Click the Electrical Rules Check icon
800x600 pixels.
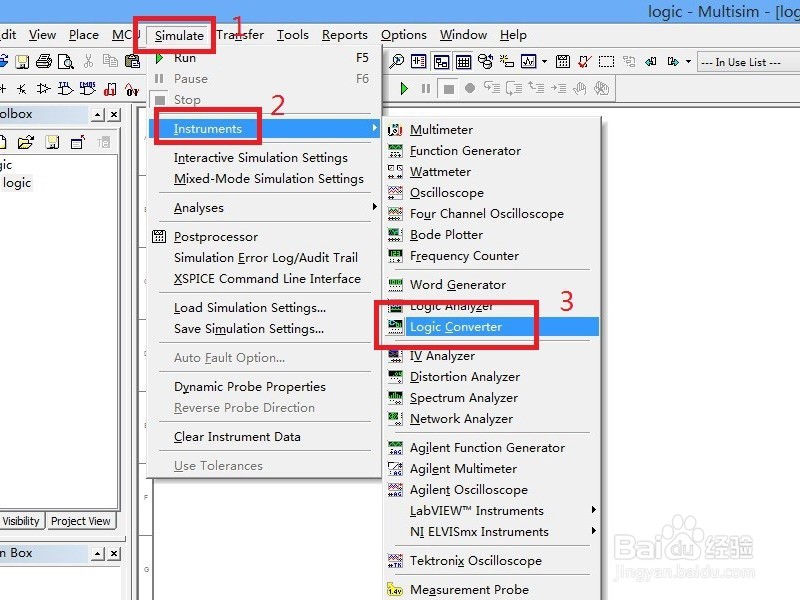tap(585, 62)
